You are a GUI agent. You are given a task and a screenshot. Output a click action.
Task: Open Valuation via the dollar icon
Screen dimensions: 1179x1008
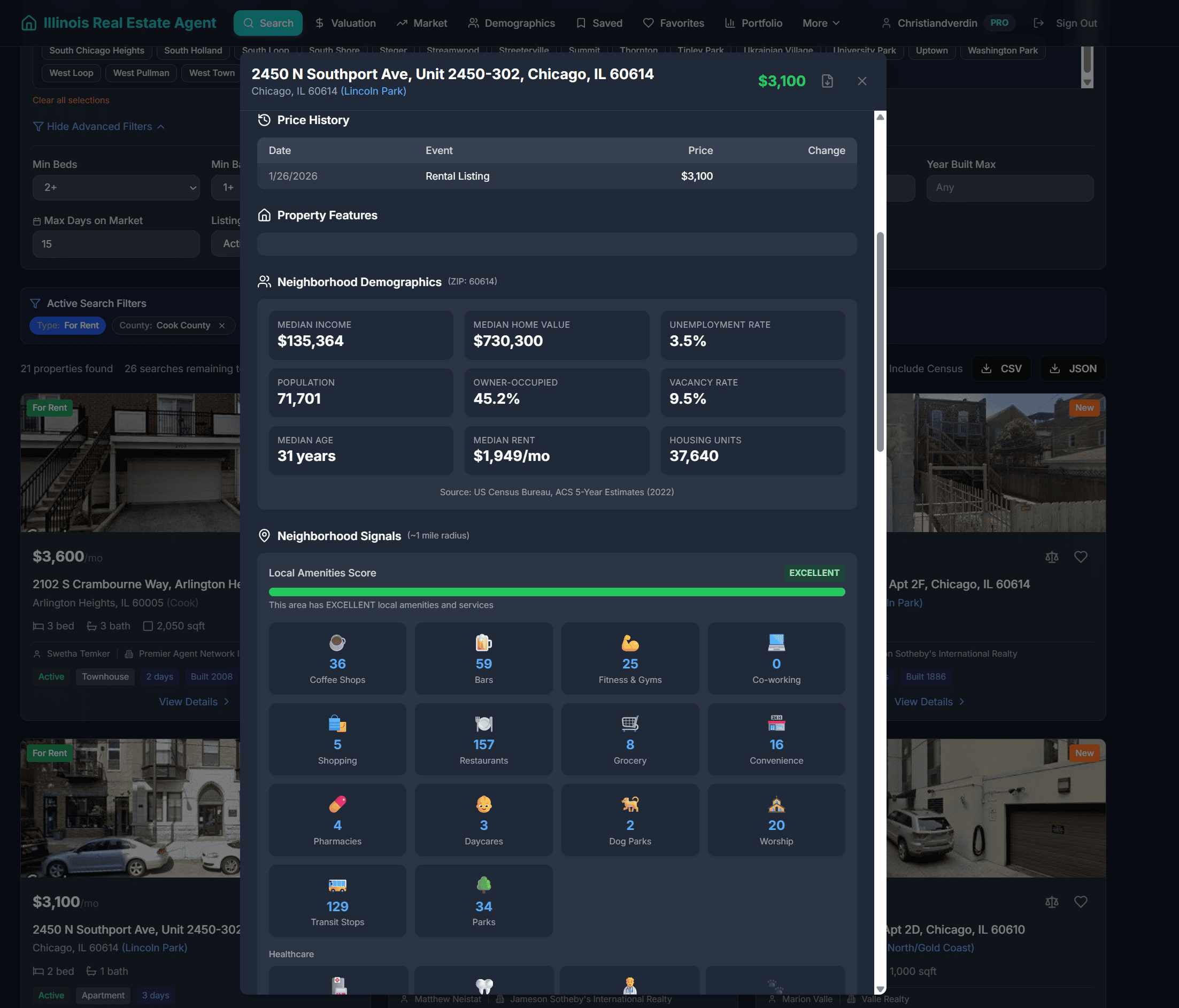click(319, 23)
